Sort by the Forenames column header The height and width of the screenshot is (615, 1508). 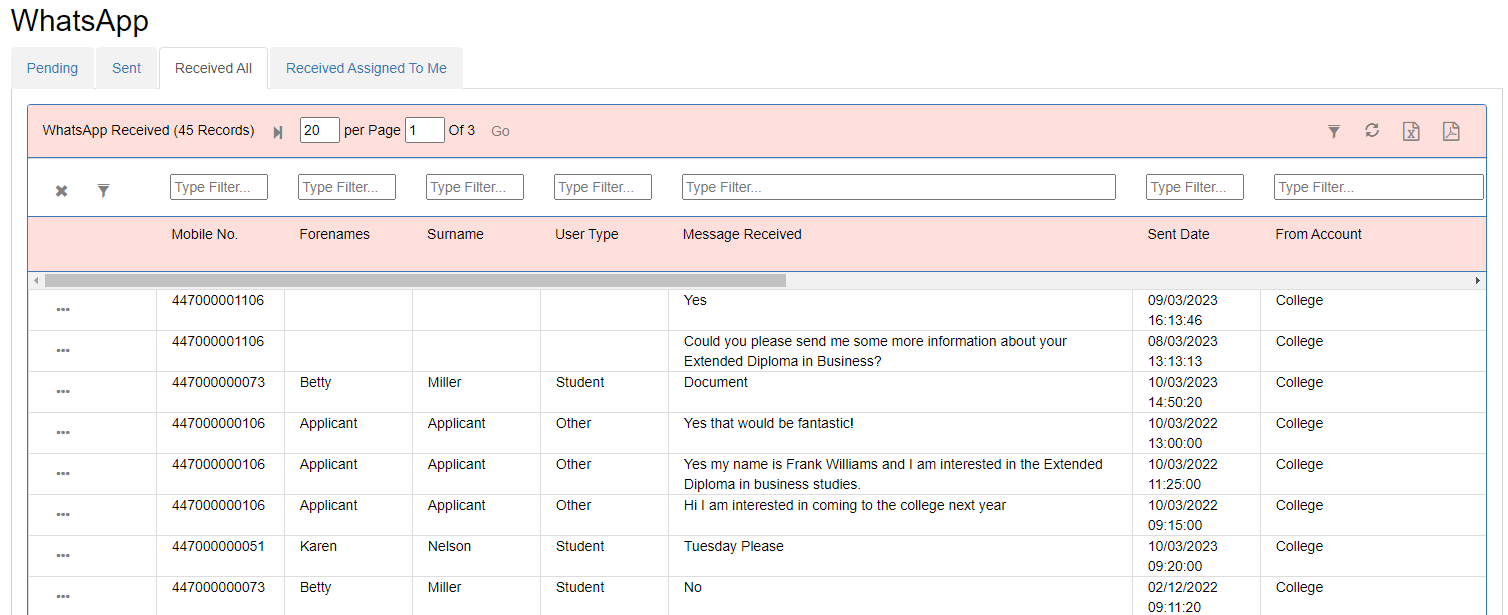pyautogui.click(x=334, y=234)
